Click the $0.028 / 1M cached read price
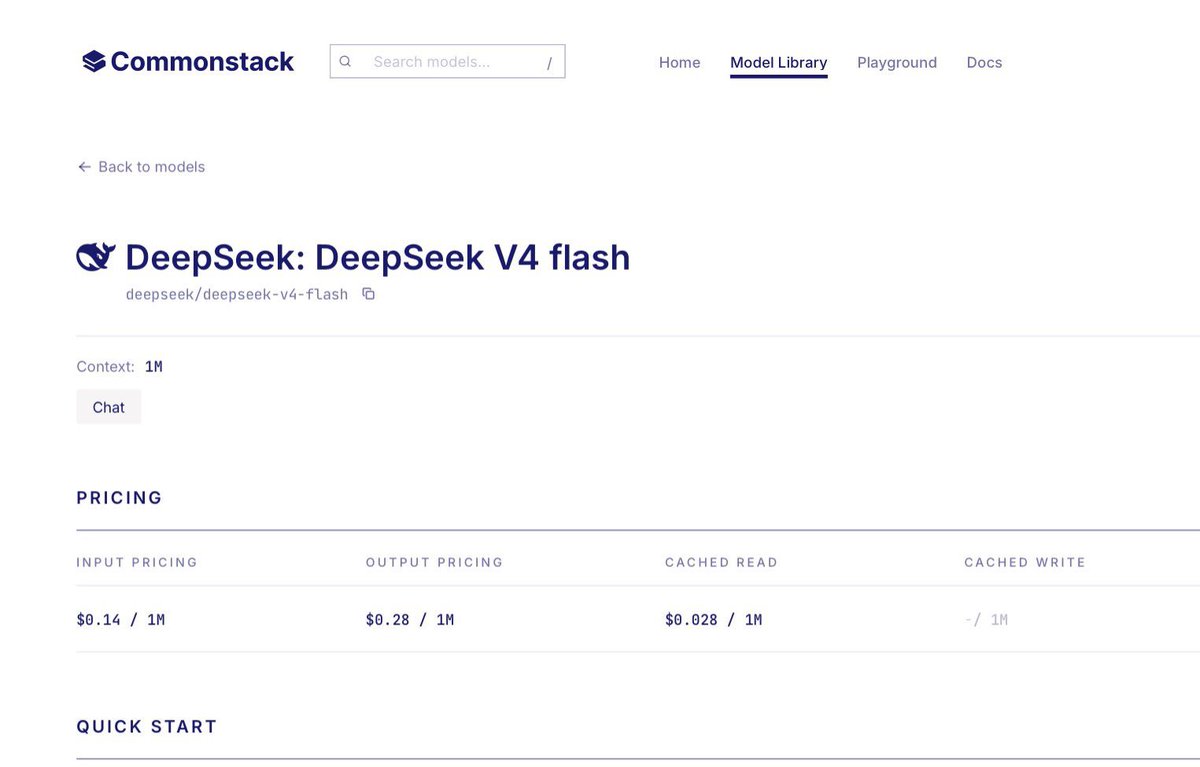1200x767 pixels. (x=713, y=620)
